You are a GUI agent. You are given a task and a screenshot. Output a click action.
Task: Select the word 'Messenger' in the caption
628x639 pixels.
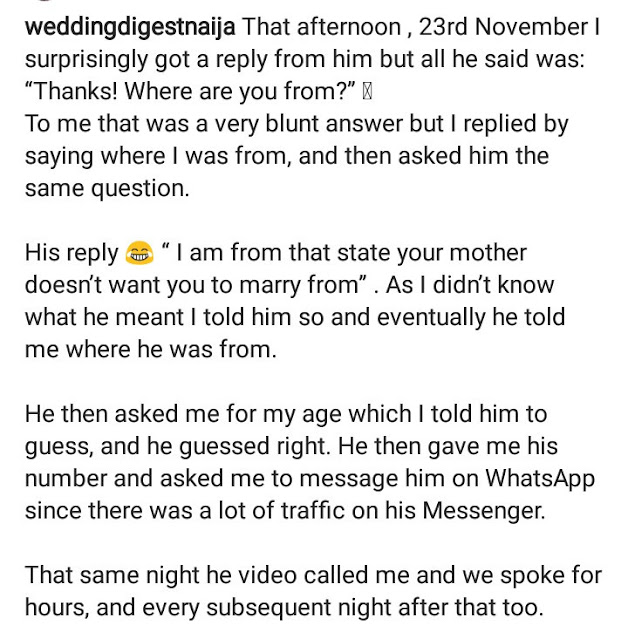tap(482, 510)
